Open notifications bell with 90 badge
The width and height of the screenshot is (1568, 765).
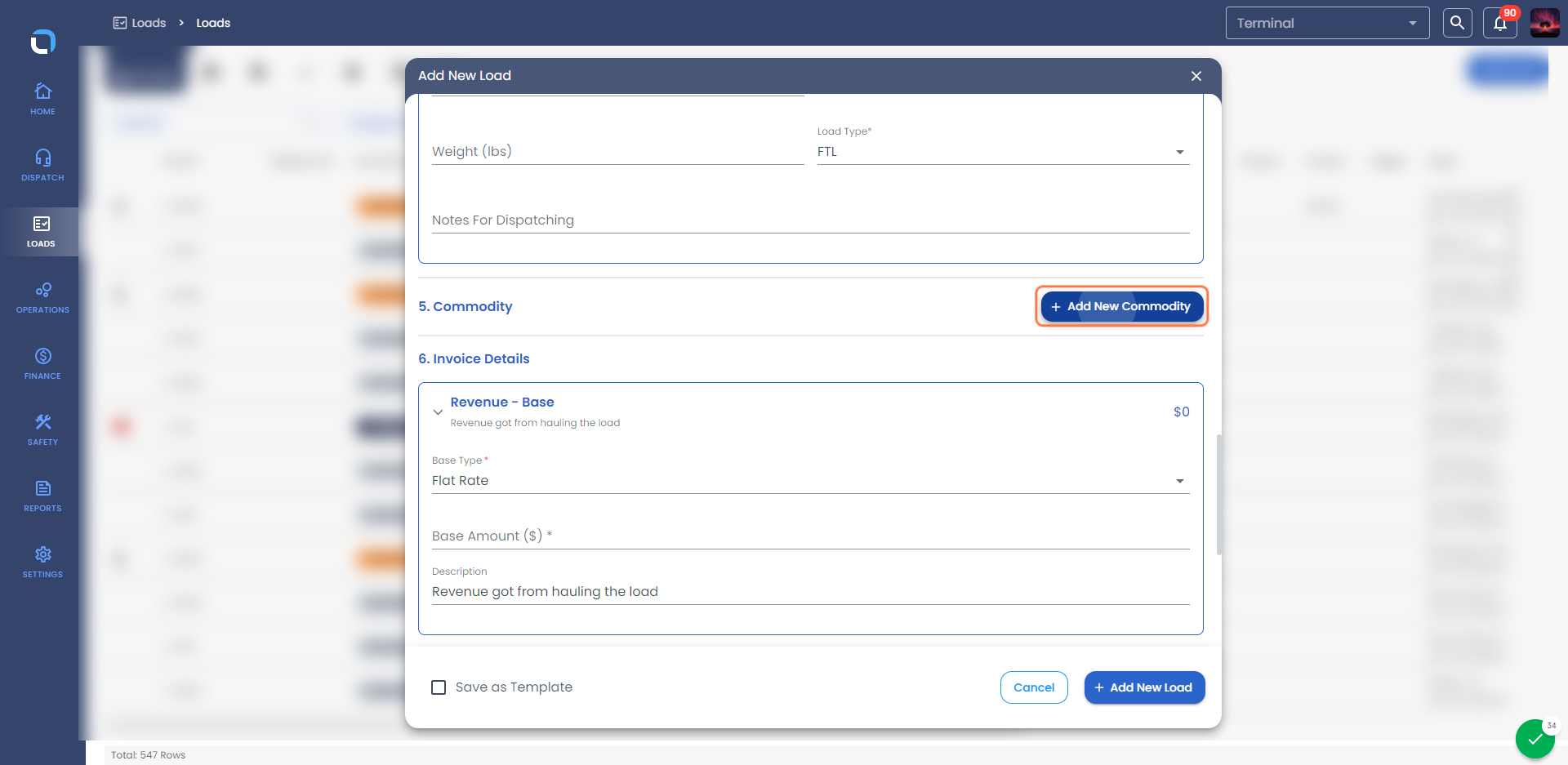click(1500, 23)
